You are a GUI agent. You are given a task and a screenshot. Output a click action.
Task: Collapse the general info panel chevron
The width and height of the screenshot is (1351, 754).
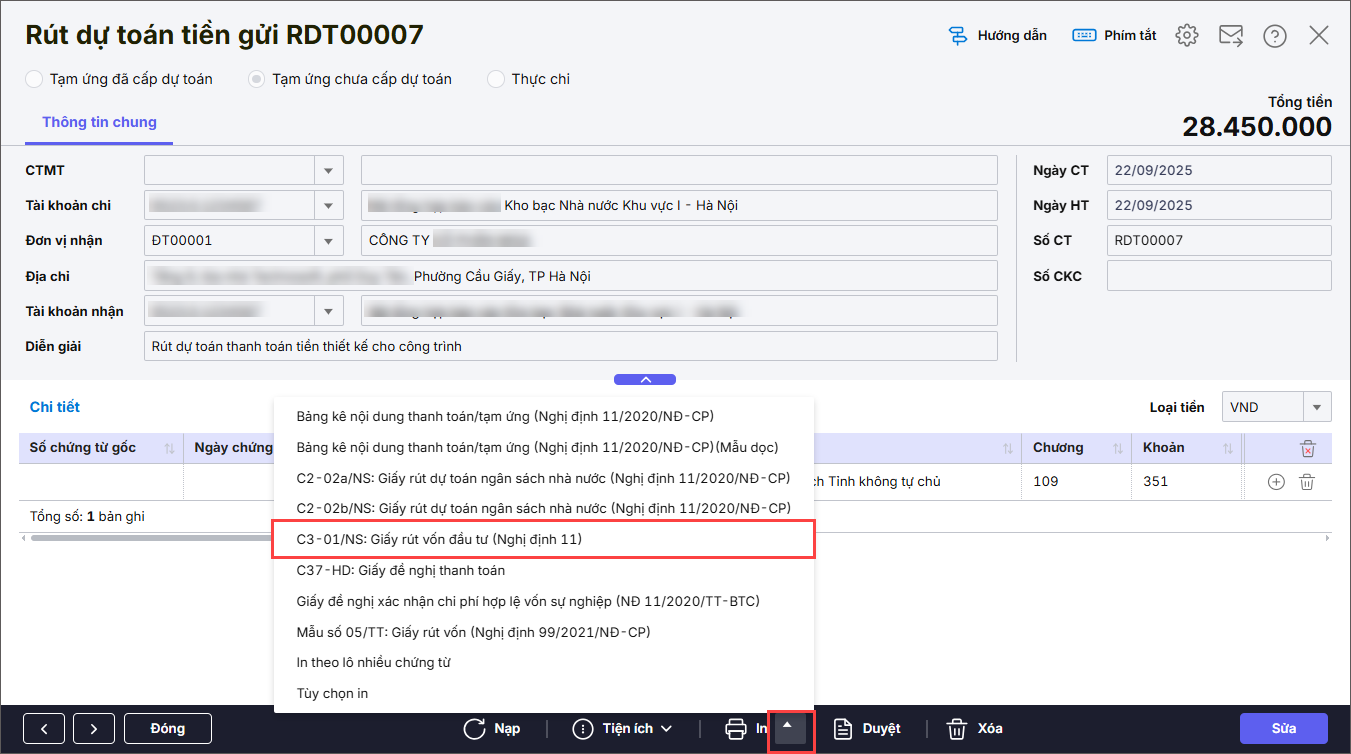coord(645,380)
